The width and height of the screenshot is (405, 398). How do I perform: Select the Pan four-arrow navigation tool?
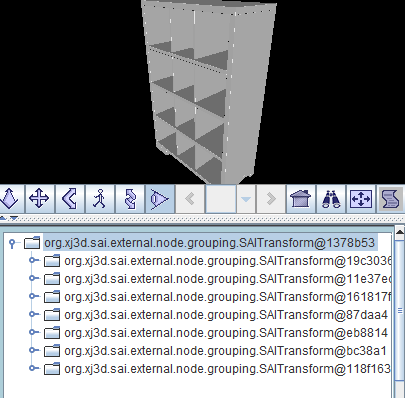pos(39,199)
